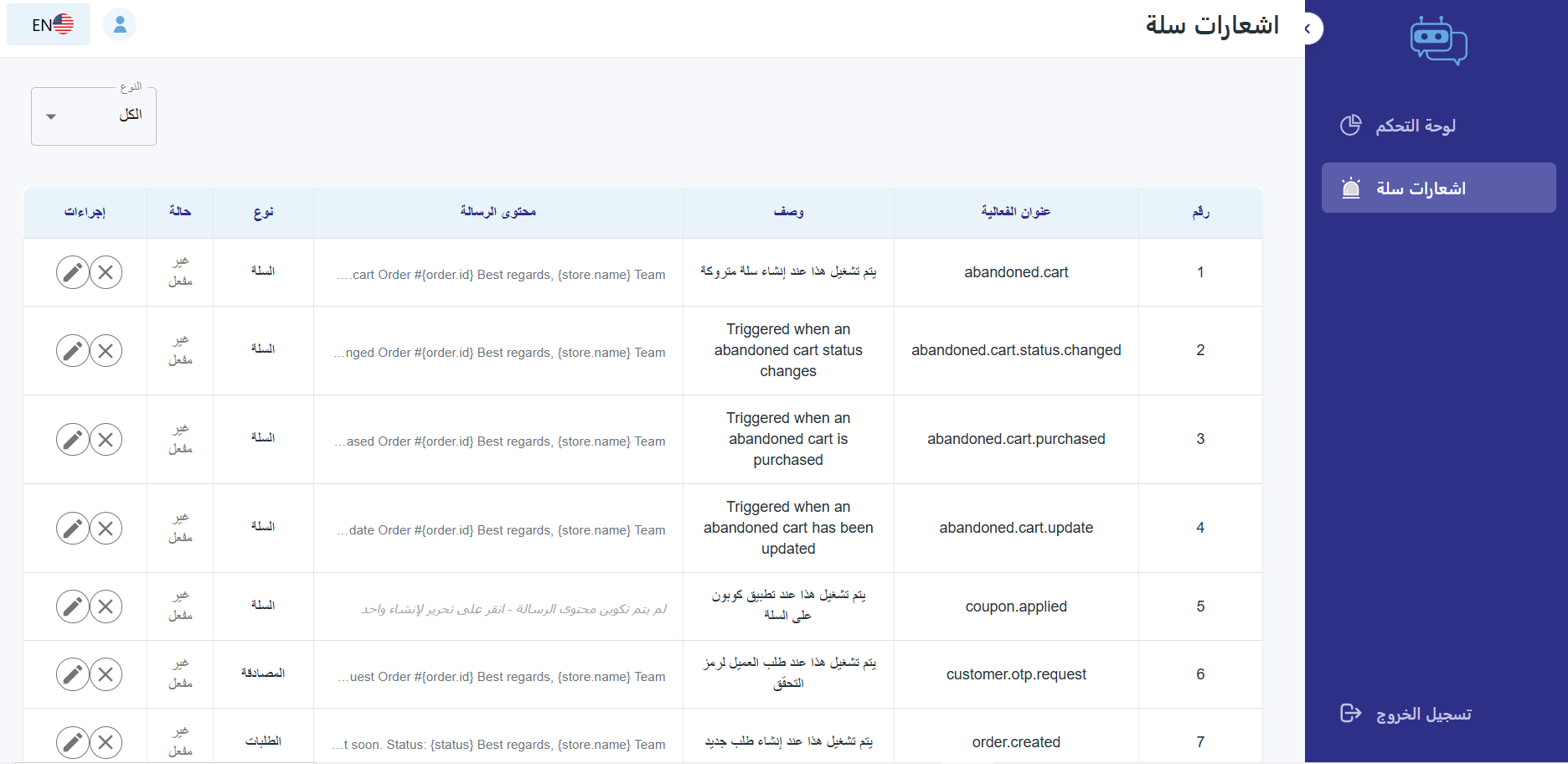Click X icon for abandoned.cart.purchased row
The image size is (1568, 764).
point(106,440)
